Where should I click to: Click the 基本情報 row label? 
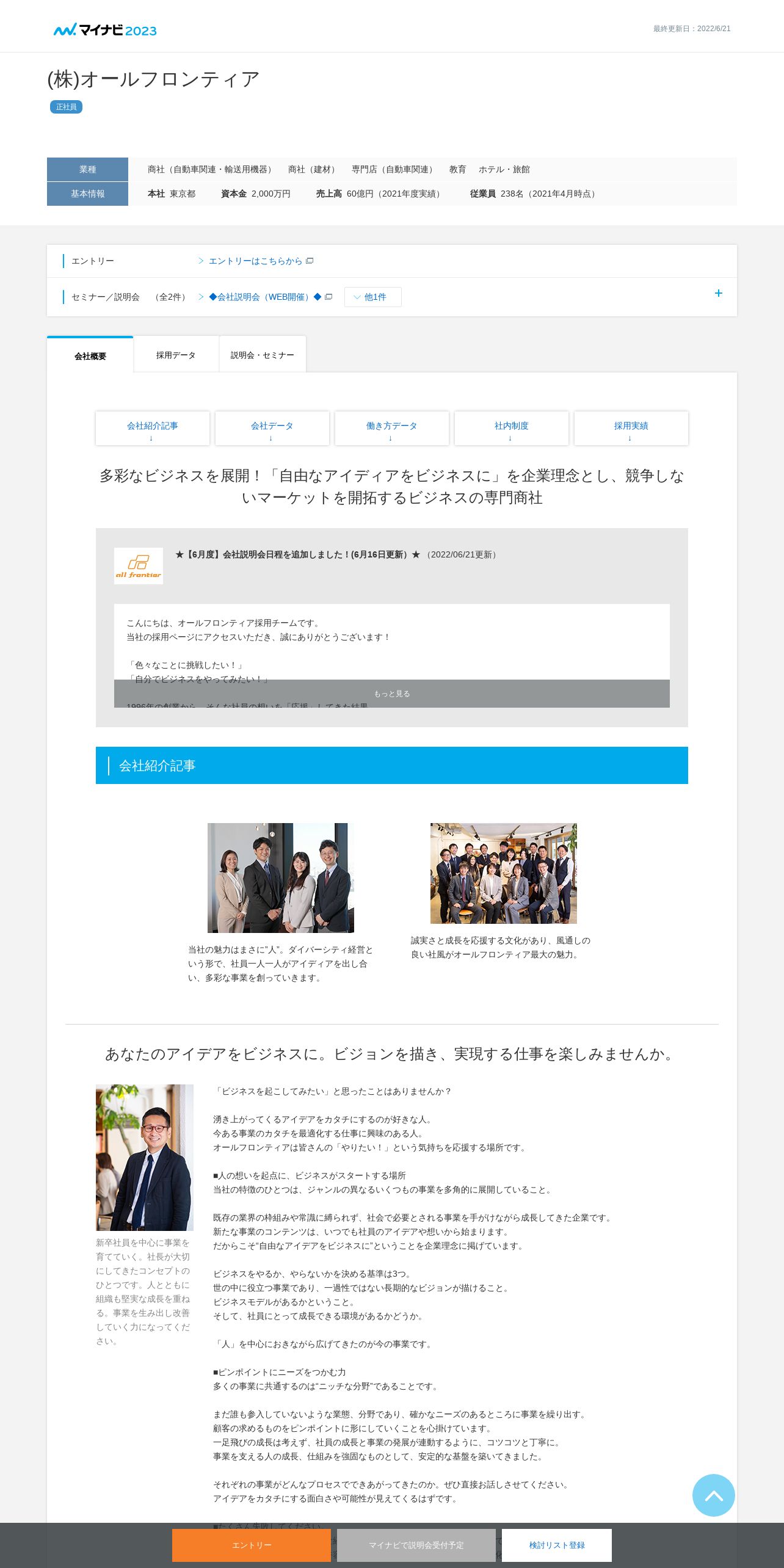pos(87,194)
